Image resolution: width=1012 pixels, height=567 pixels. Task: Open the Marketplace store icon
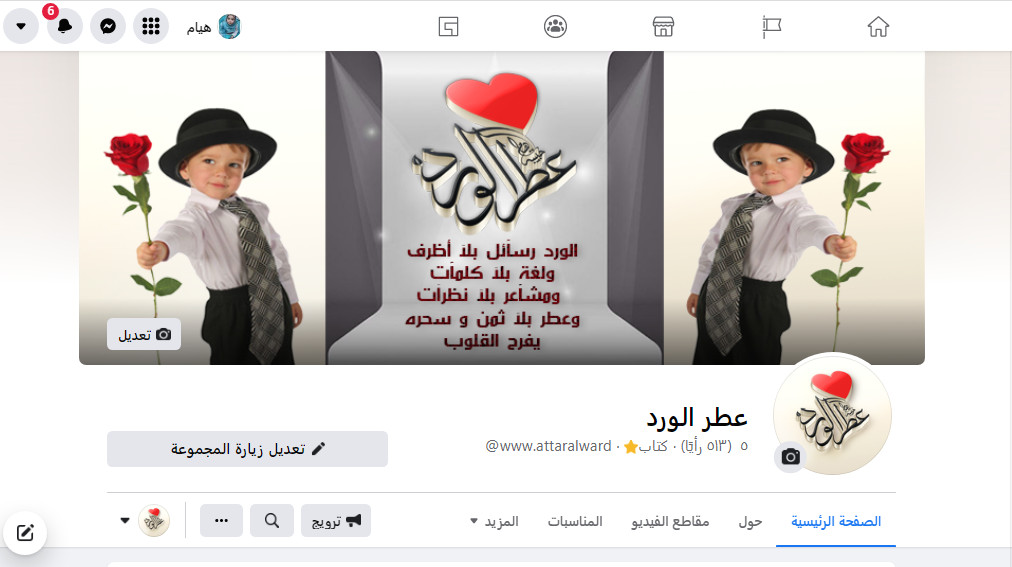[x=663, y=26]
